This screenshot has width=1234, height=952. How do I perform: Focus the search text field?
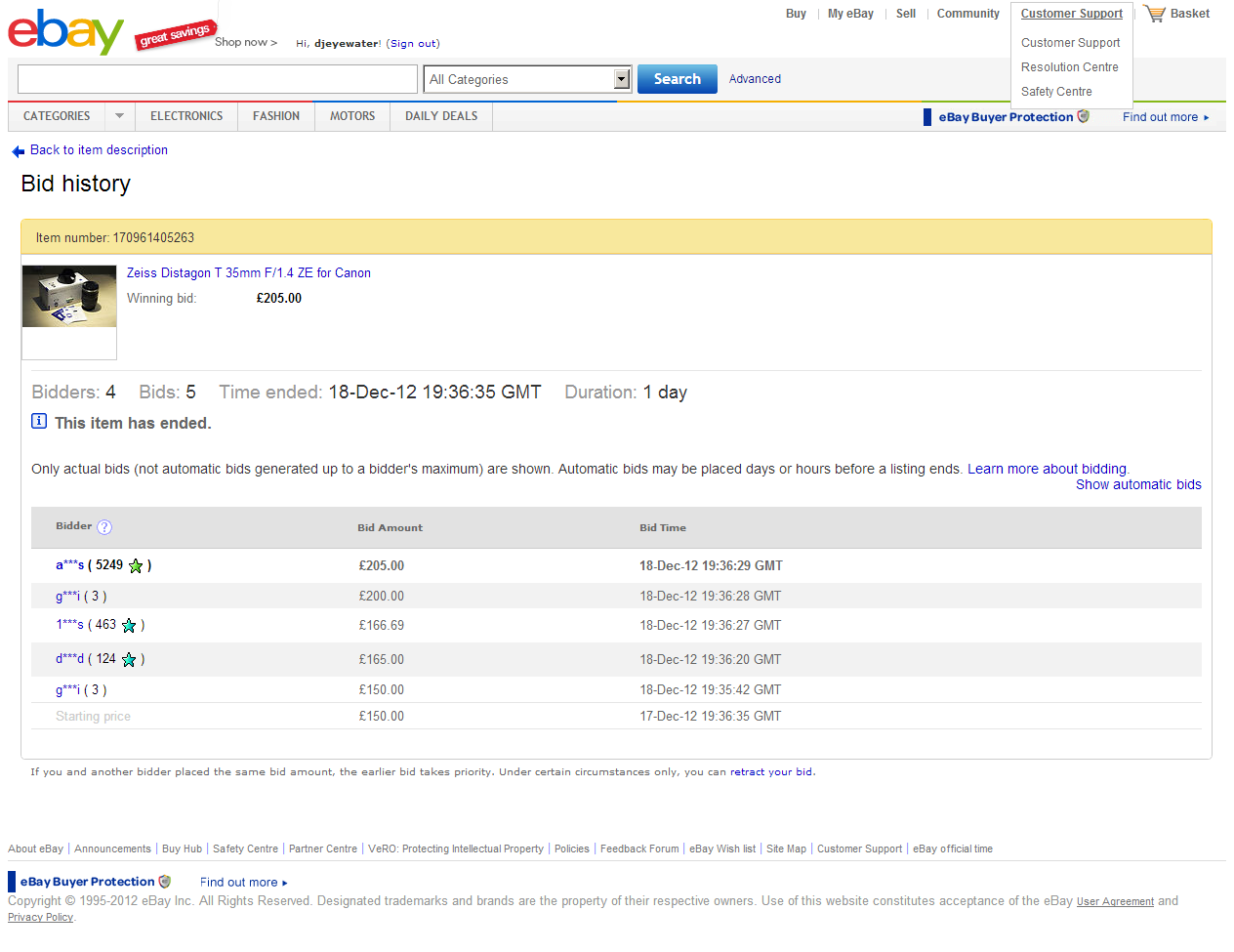pos(218,79)
